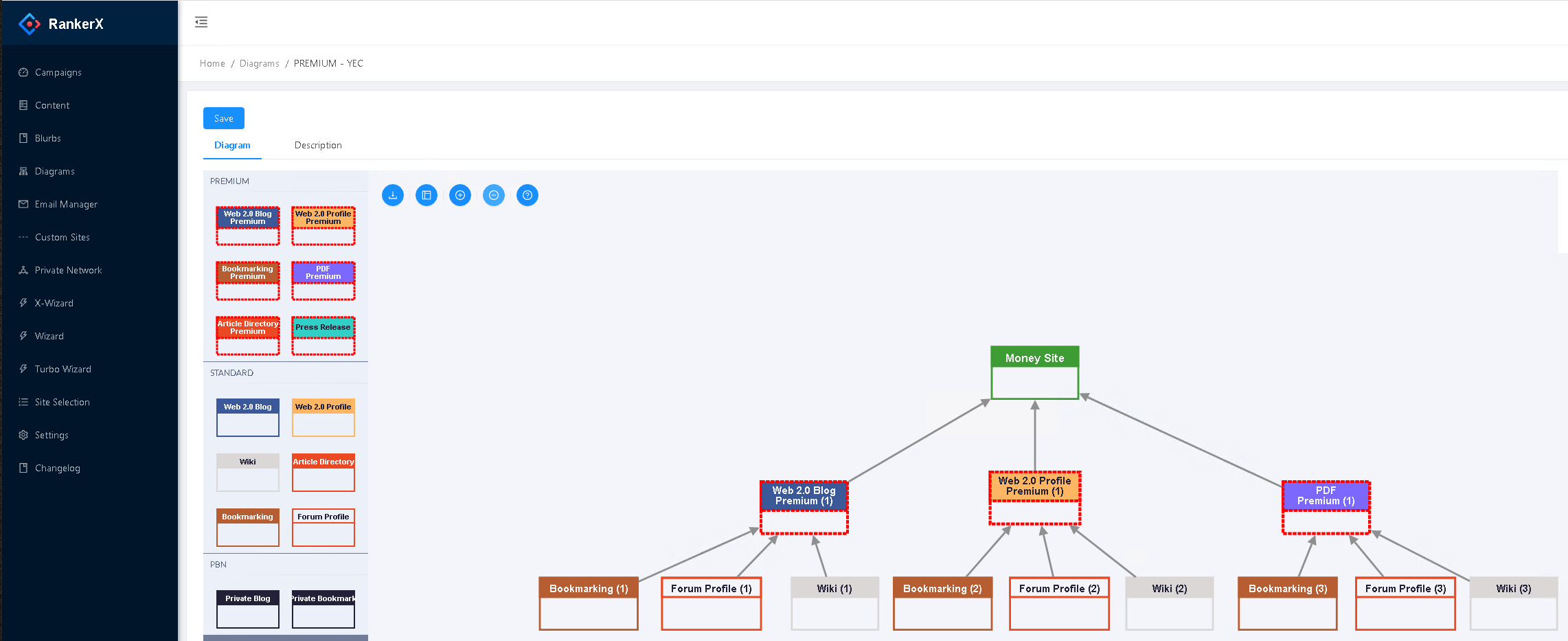Navigate to Home via the breadcrumb
Image resolution: width=1568 pixels, height=641 pixels.
(212, 63)
